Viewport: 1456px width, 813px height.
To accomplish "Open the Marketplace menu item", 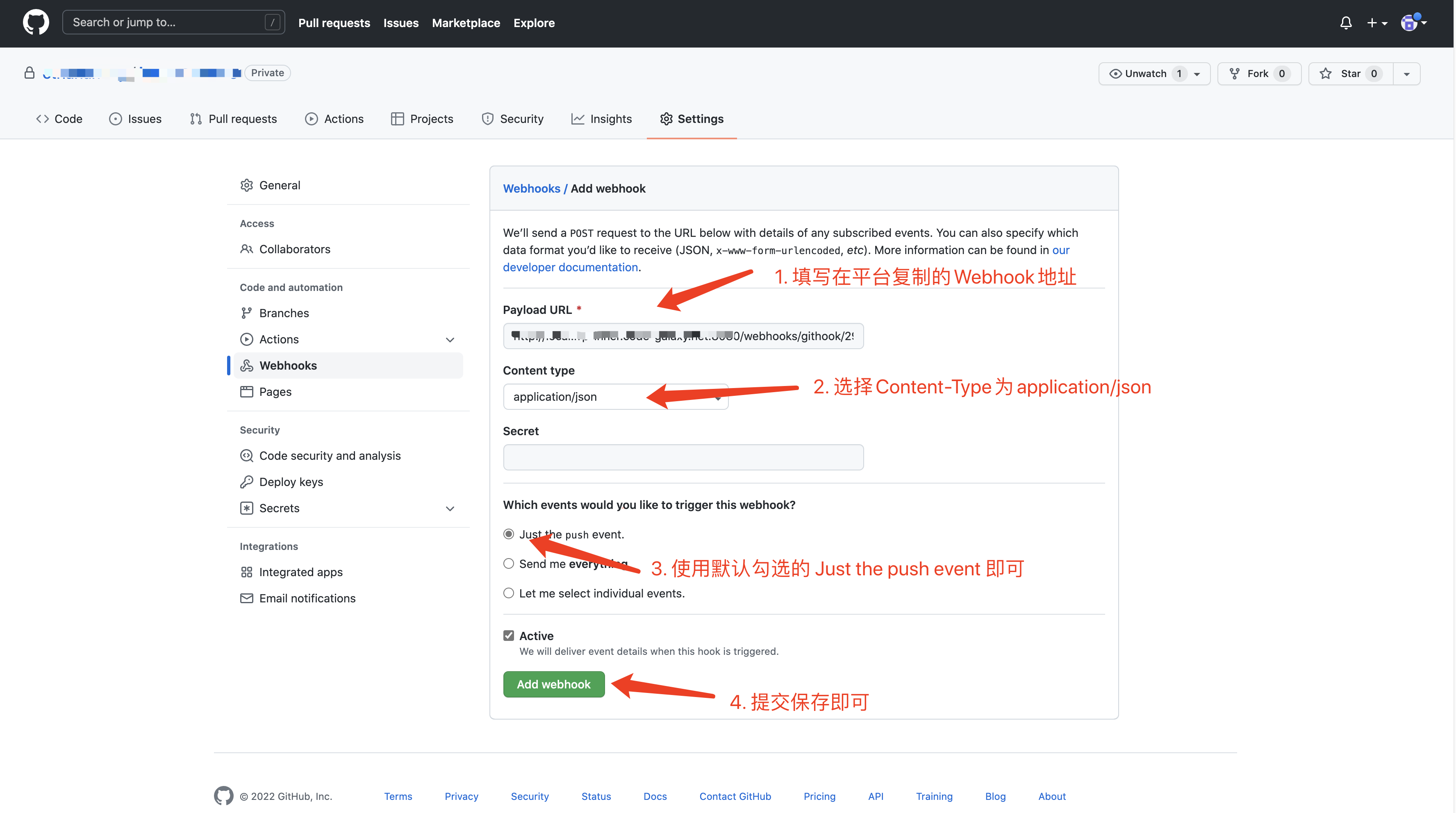I will [x=466, y=23].
